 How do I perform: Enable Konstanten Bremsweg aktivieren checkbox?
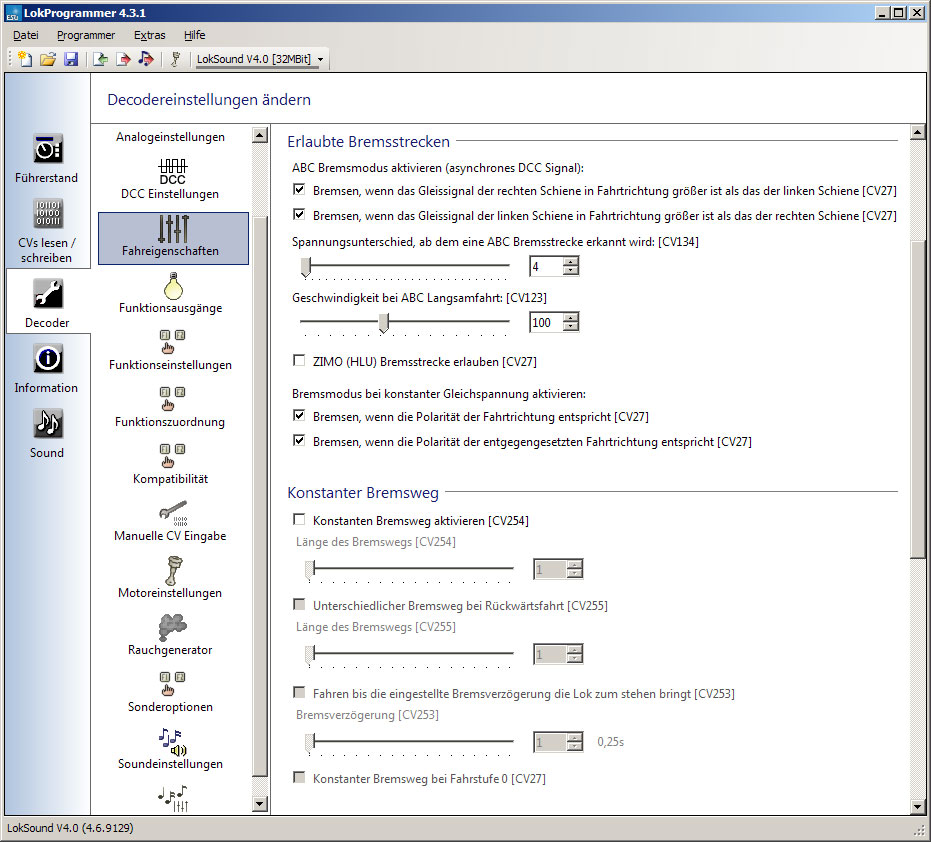pyautogui.click(x=299, y=520)
